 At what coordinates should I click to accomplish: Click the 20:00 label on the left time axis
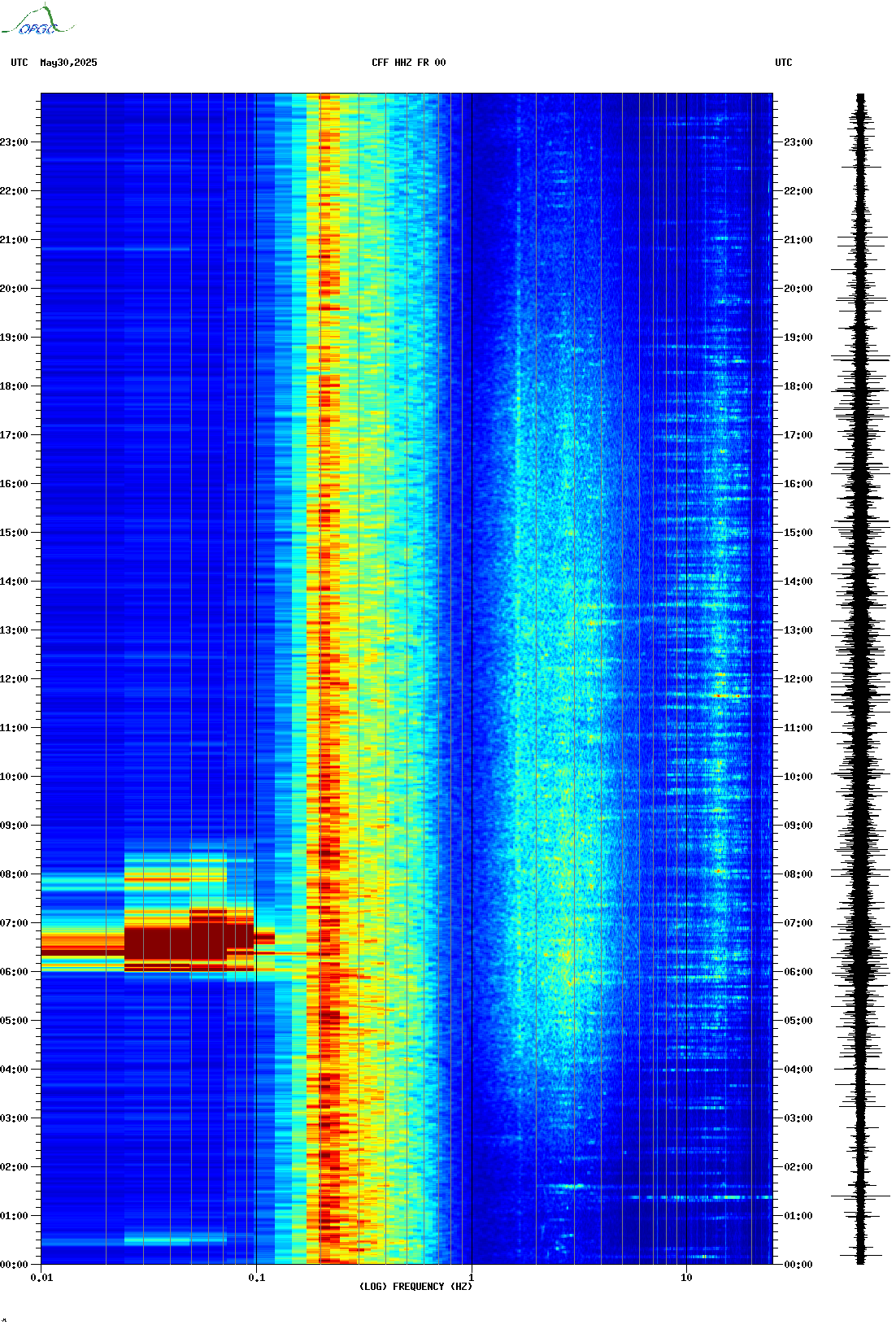click(14, 289)
